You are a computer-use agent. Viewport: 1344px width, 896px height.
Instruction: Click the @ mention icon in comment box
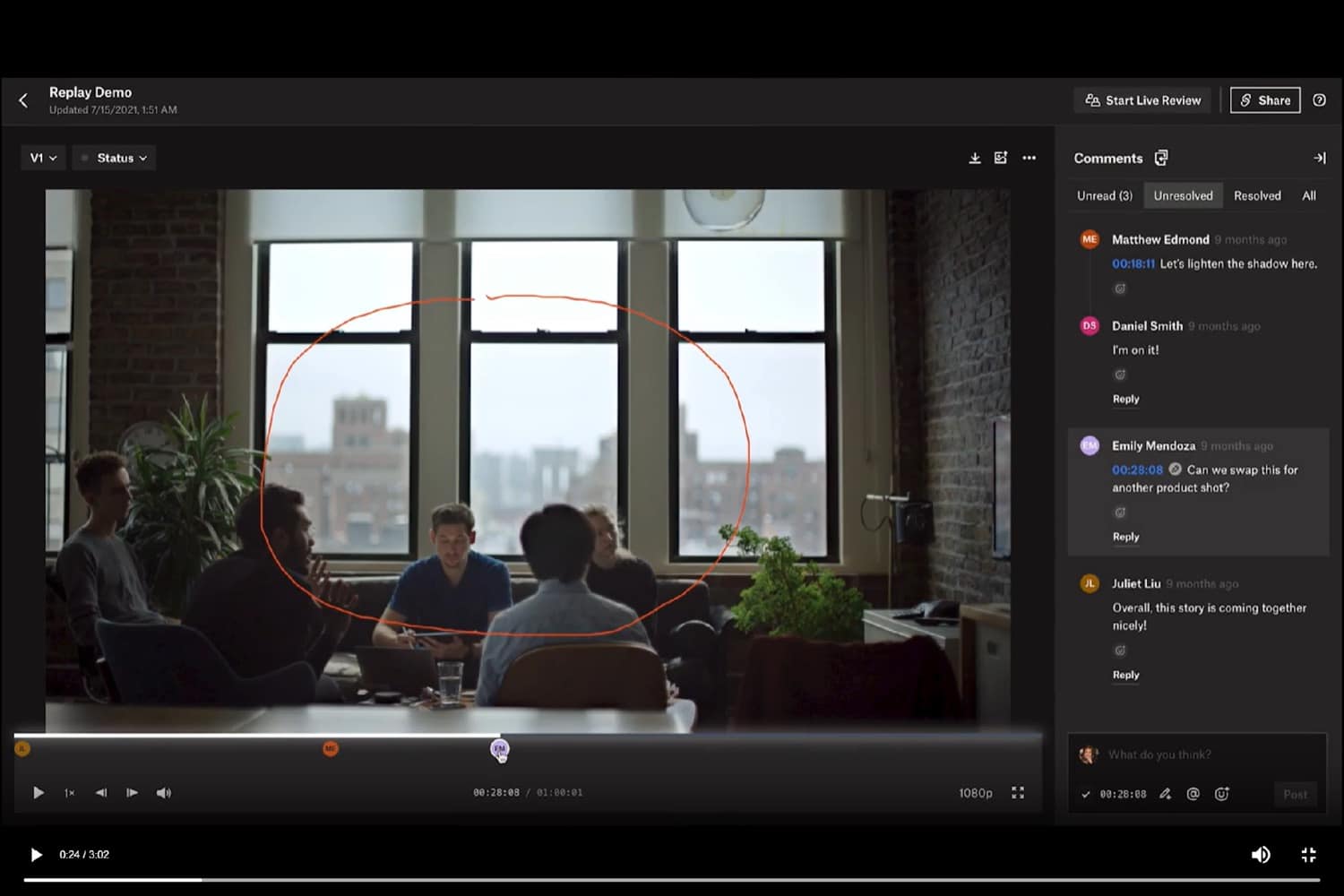point(1193,794)
